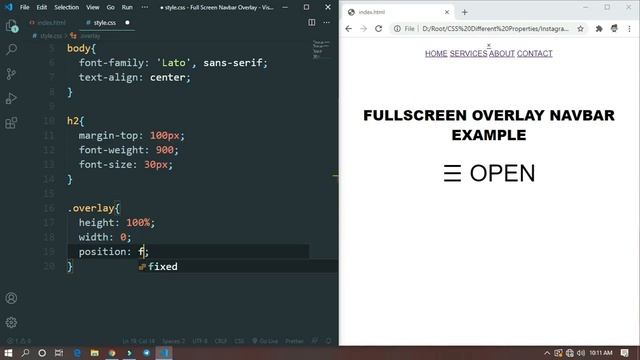Click the Go Live status bar button

265,341
